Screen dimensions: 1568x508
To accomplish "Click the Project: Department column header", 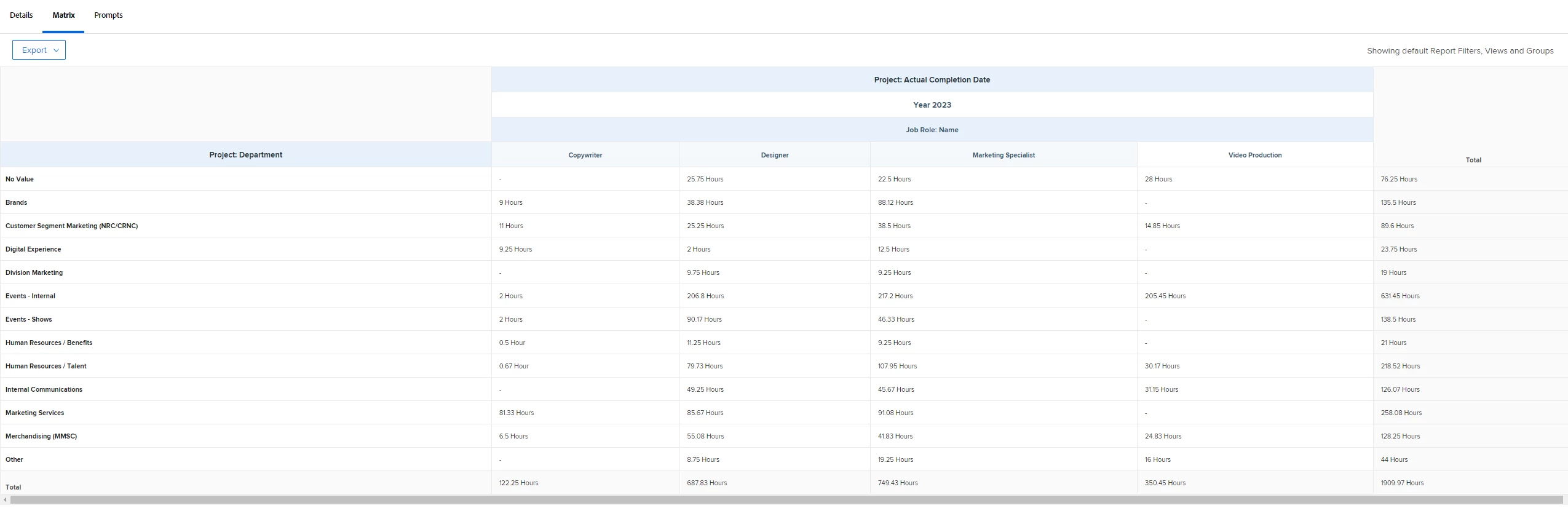I will 246,155.
